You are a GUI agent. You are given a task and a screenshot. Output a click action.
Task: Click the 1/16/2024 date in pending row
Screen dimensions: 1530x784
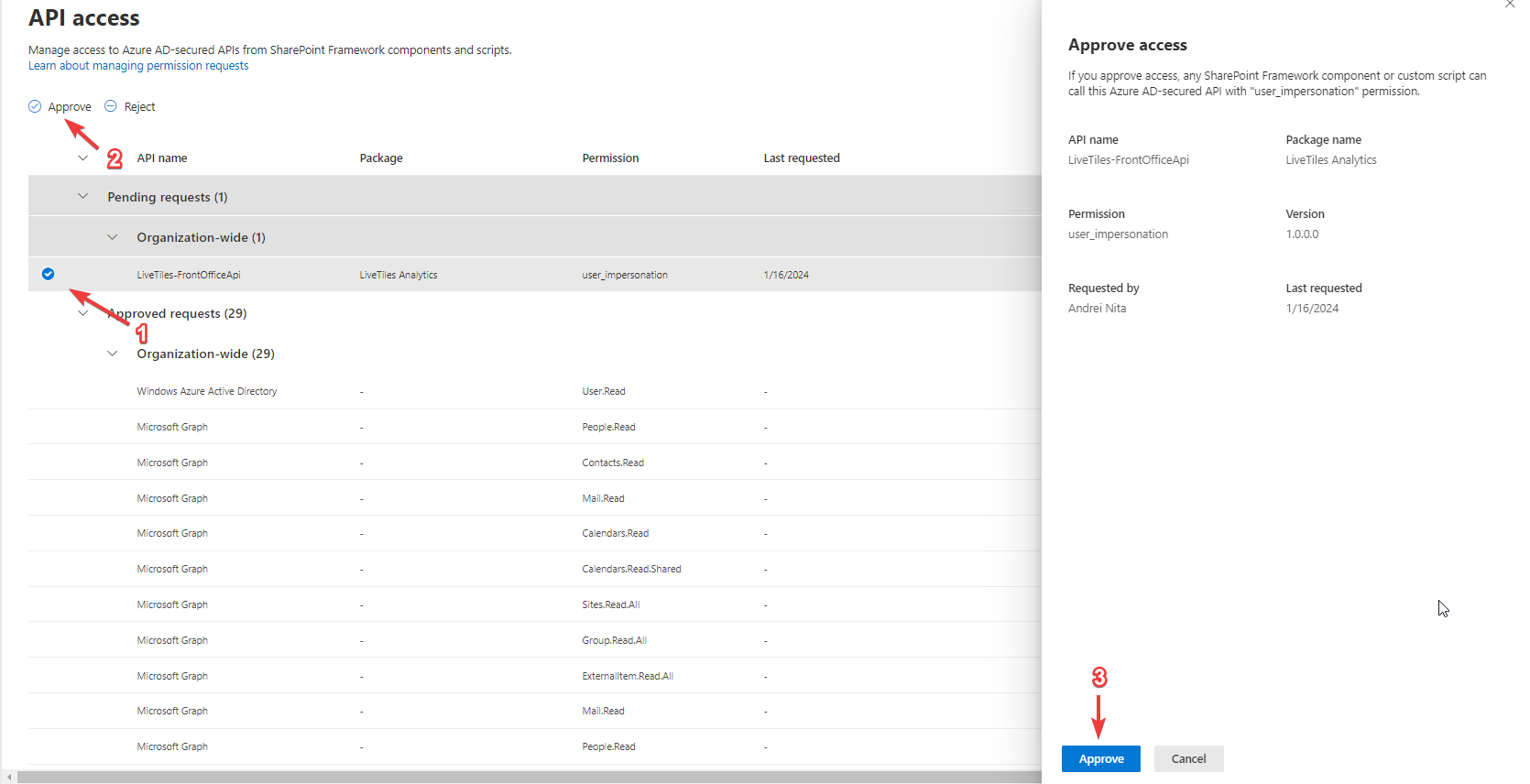tap(786, 275)
